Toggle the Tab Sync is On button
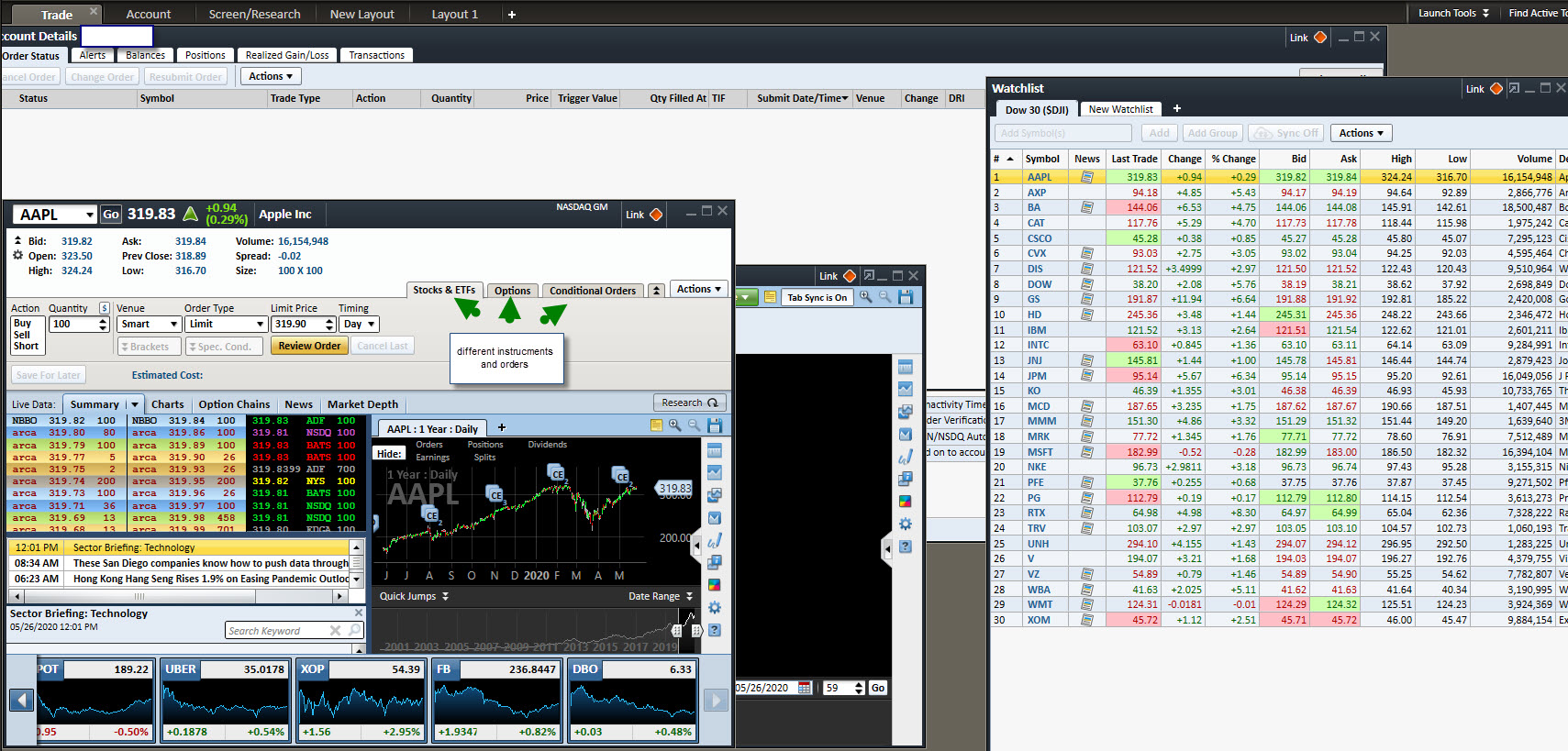Viewport: 1568px width, 751px height. pos(817,297)
